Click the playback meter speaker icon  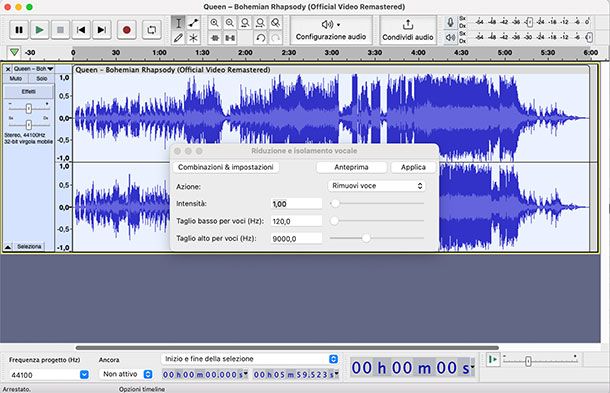450,37
